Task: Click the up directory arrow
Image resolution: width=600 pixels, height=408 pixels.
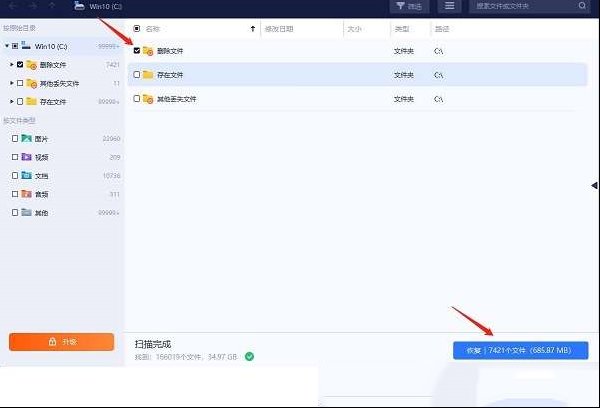Action: [x=51, y=6]
